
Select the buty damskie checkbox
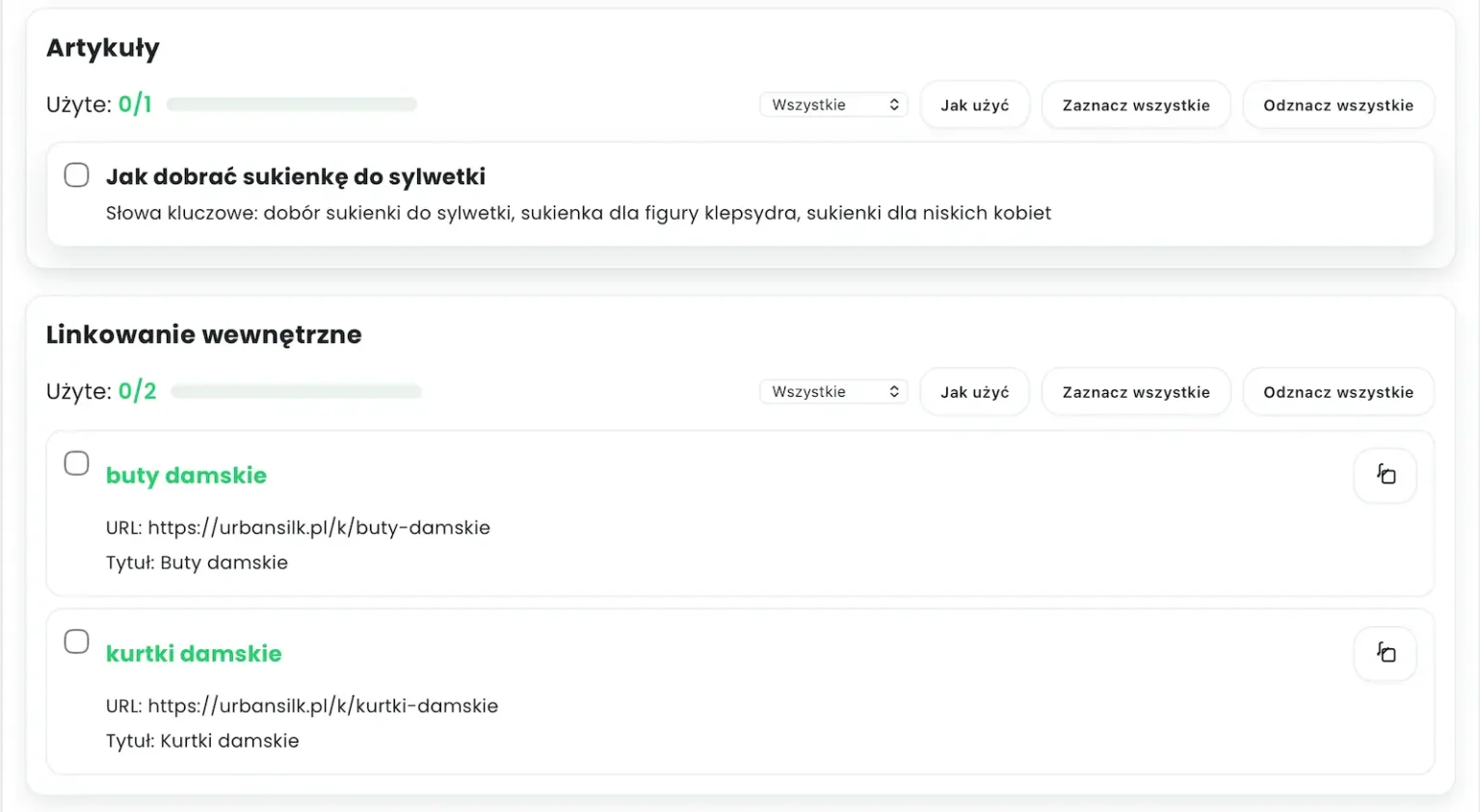click(76, 462)
